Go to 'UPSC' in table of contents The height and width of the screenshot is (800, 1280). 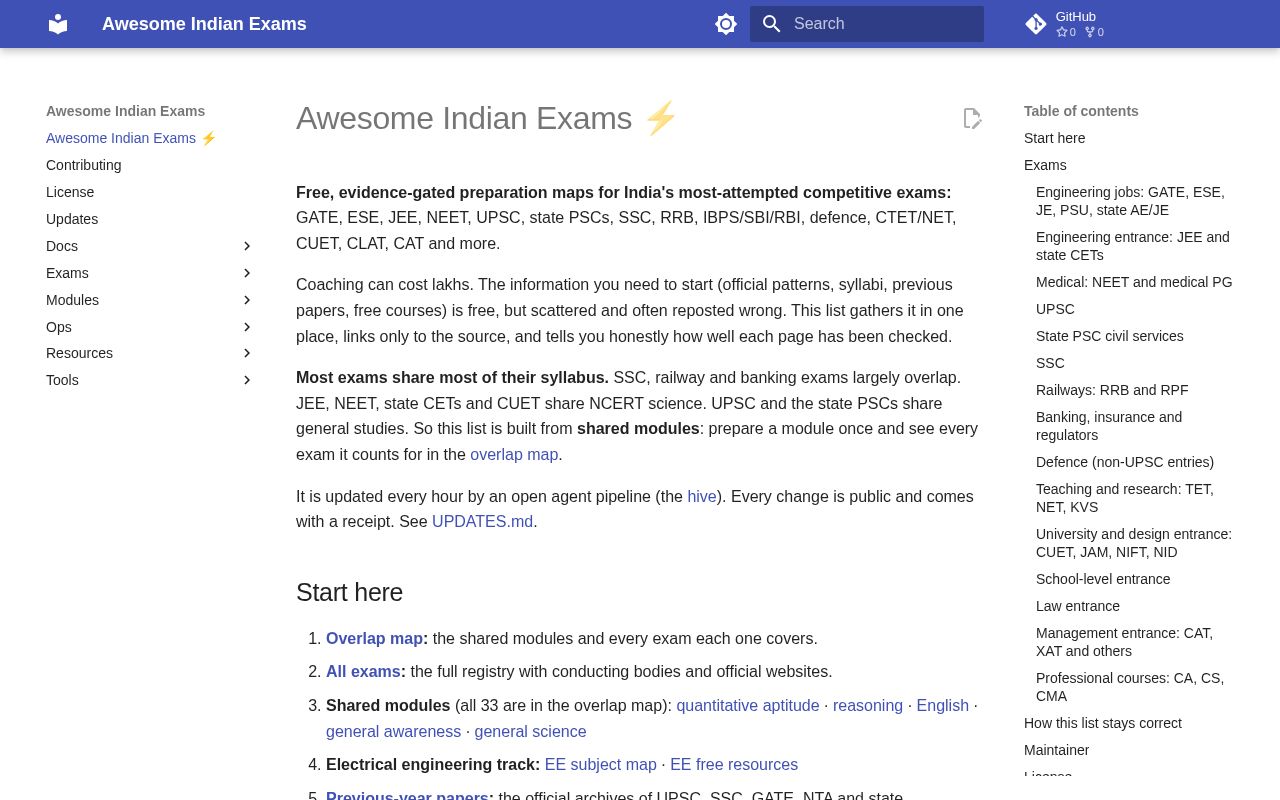(x=1055, y=309)
